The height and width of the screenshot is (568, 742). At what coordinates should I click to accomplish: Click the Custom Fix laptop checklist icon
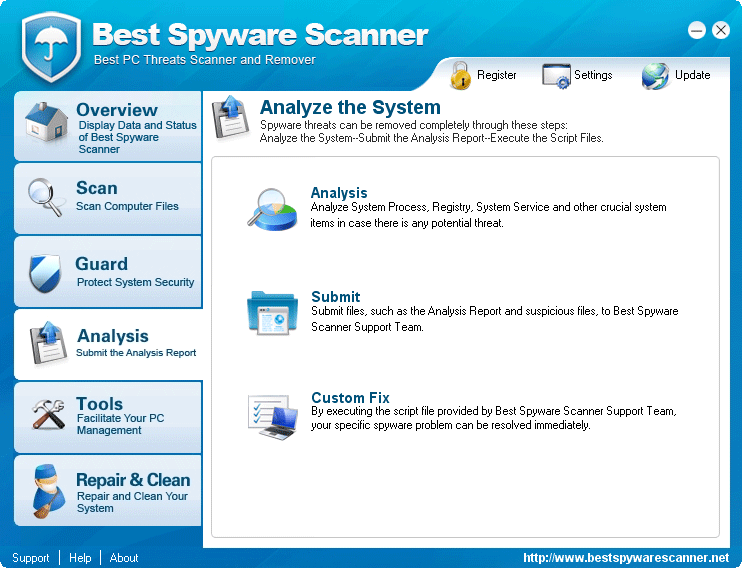tap(273, 417)
